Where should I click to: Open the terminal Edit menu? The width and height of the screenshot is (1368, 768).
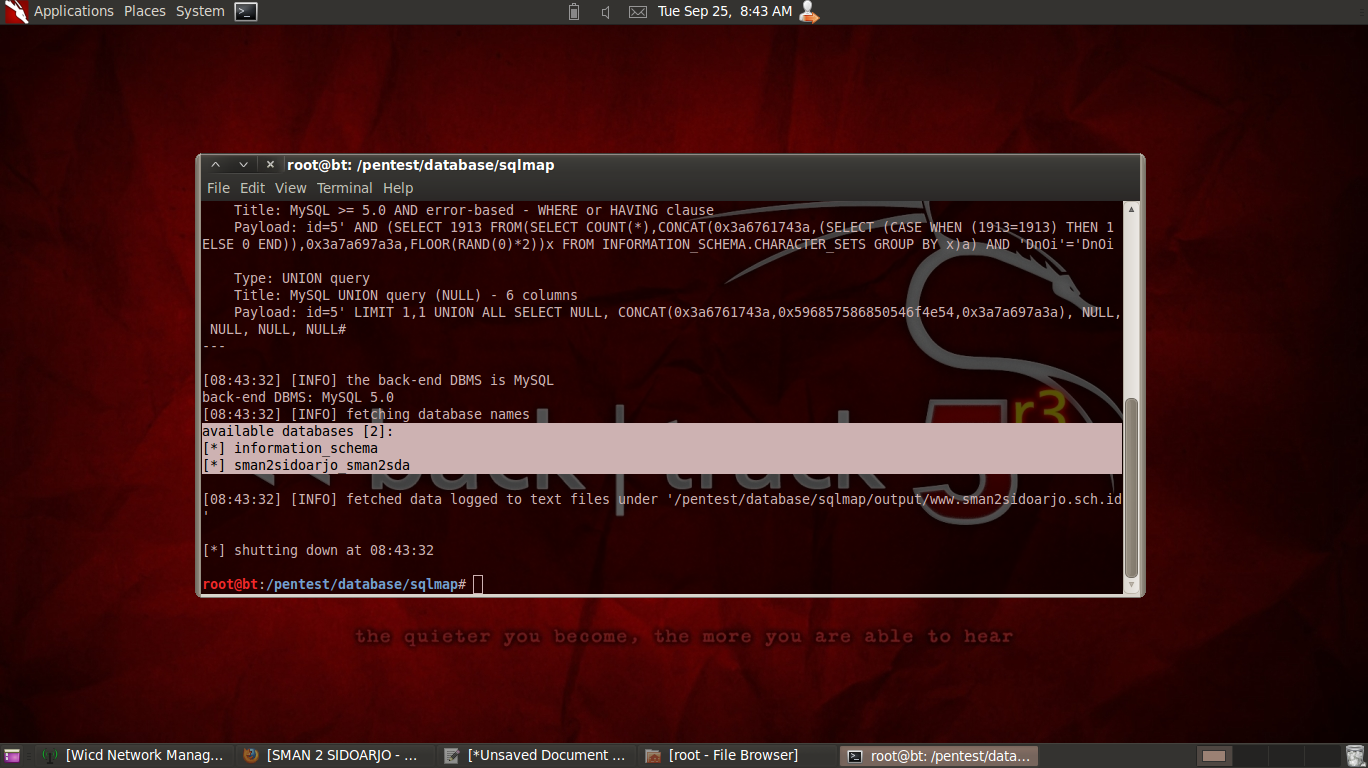pos(253,188)
